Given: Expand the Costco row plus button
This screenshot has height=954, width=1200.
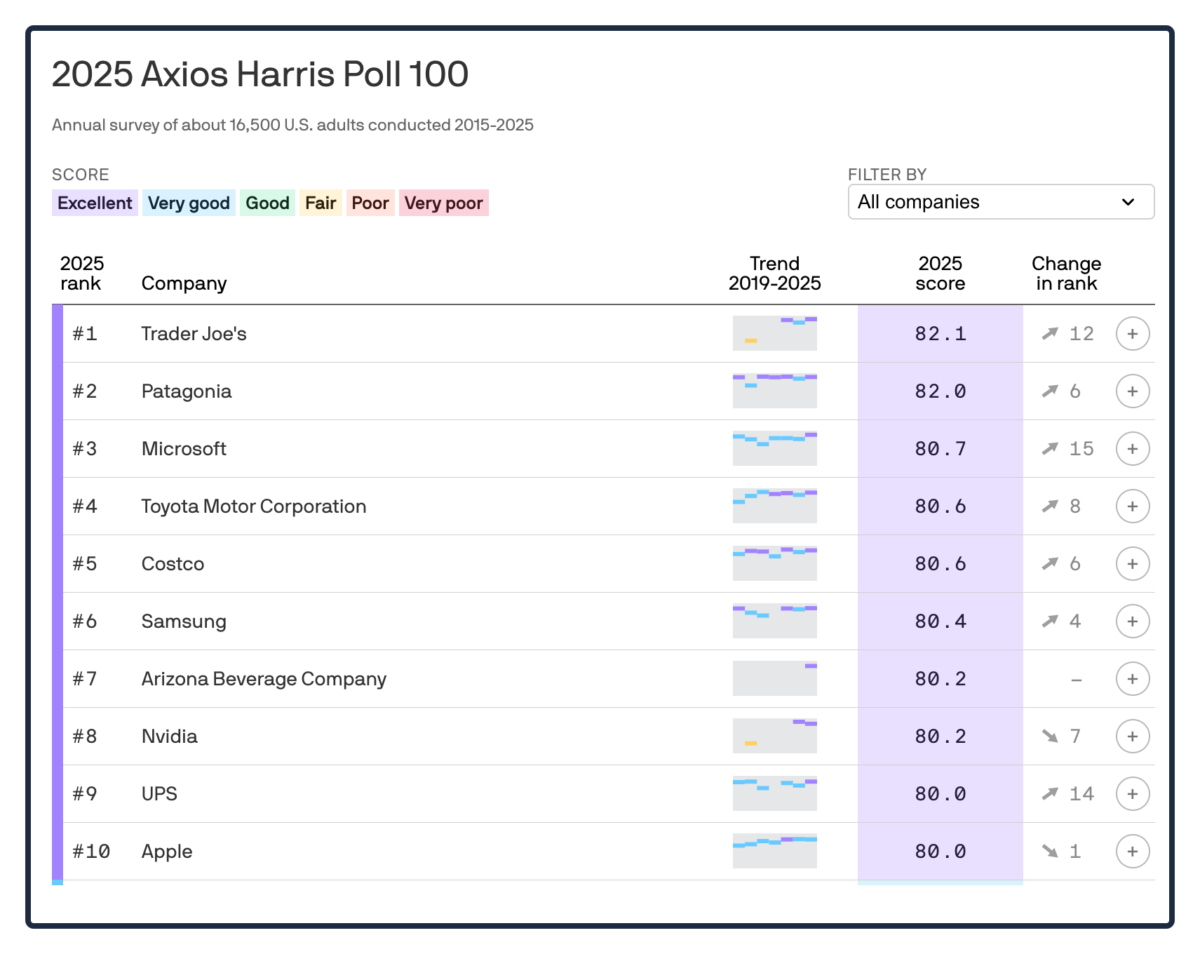Looking at the screenshot, I should click(x=1132, y=564).
